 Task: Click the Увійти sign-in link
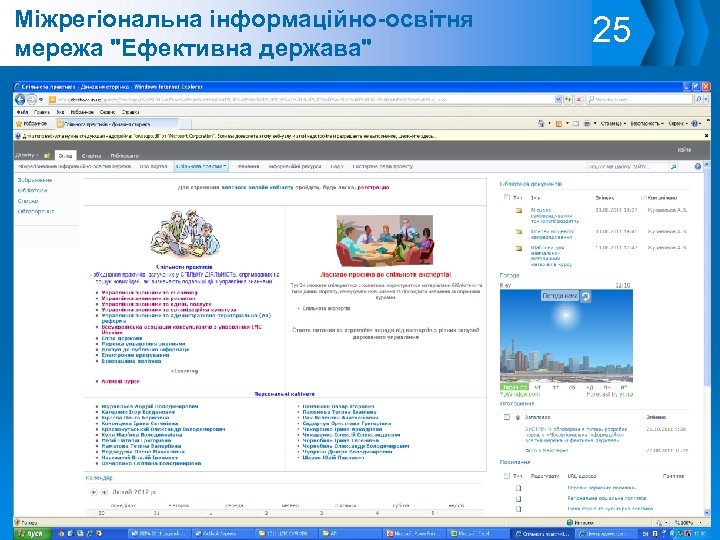pos(684,150)
